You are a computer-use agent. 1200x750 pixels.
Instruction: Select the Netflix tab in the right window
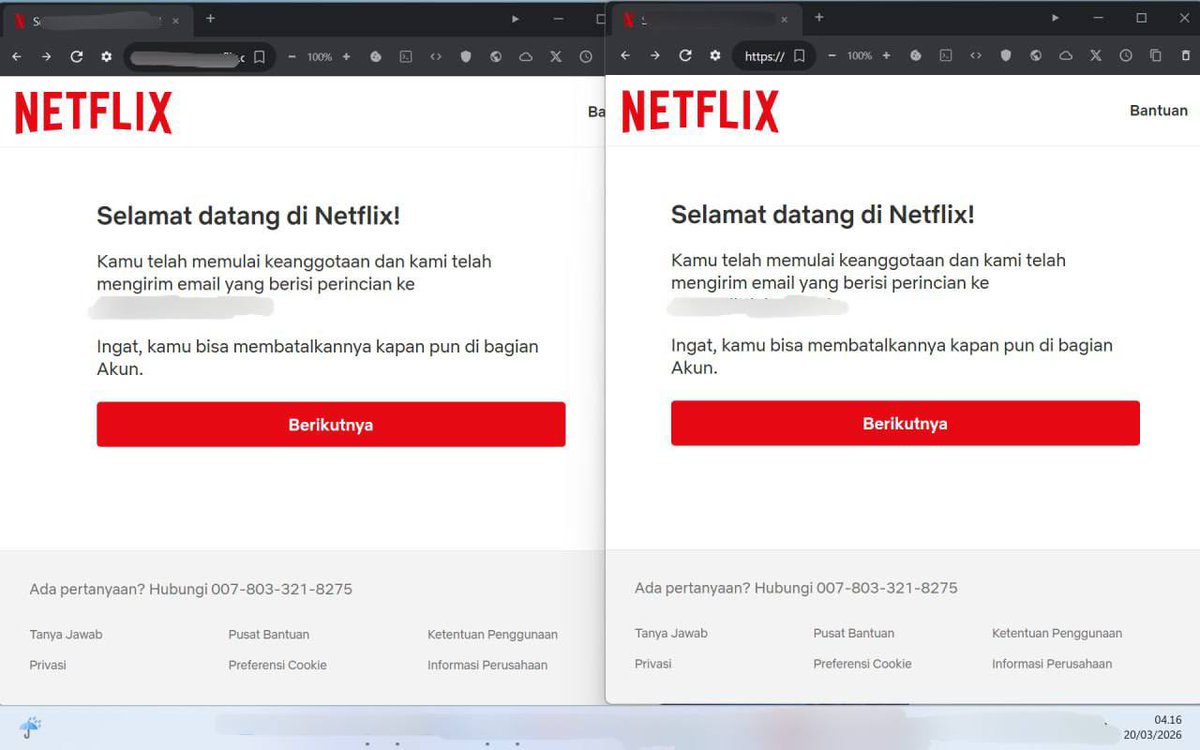point(705,19)
